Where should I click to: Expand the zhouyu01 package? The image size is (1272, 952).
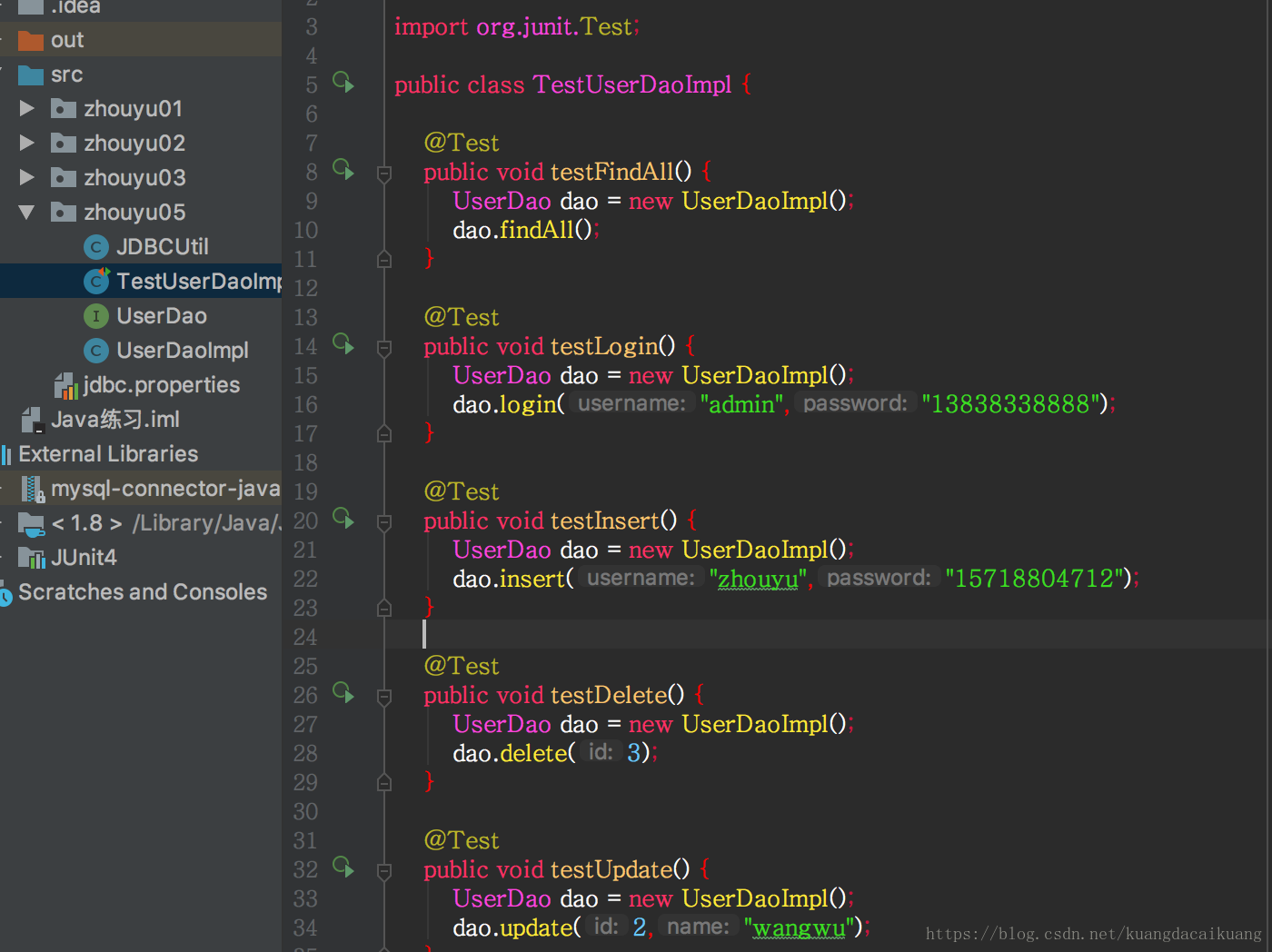click(x=27, y=108)
